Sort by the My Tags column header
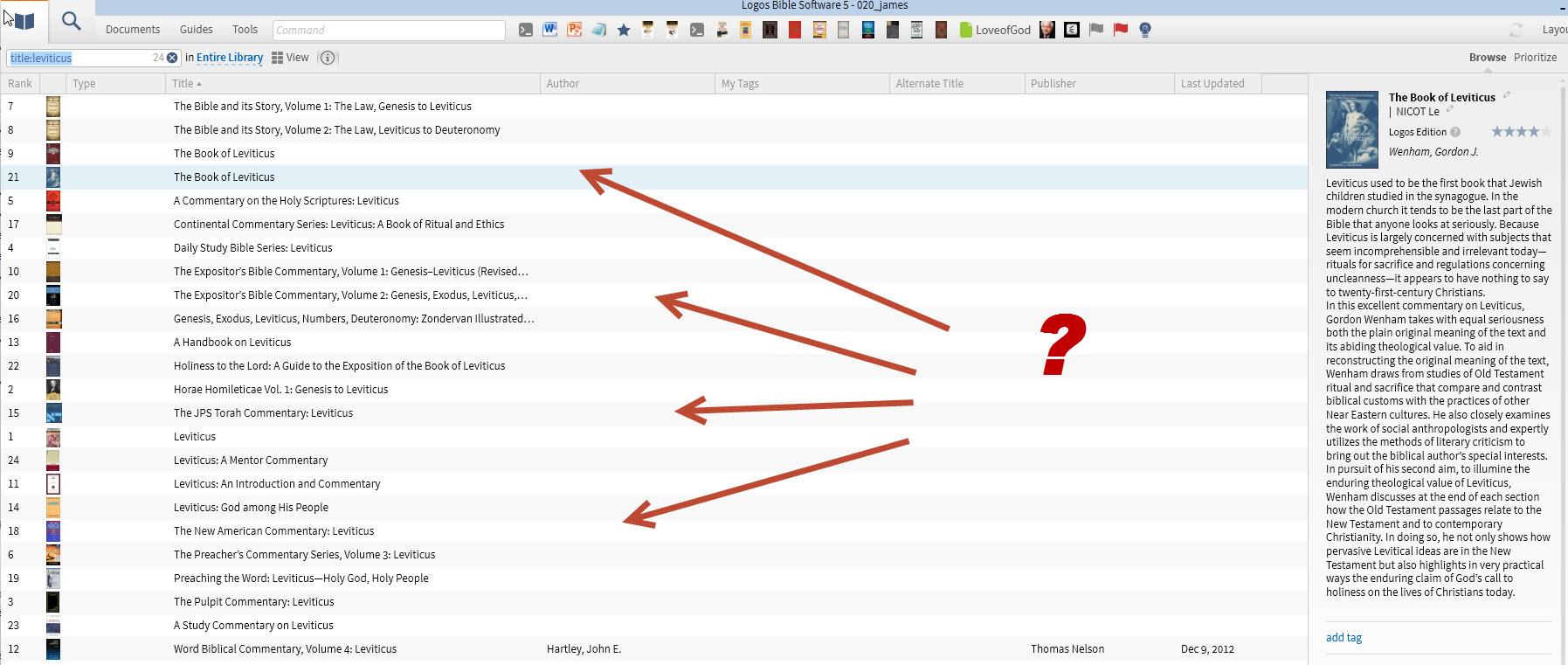 coord(802,84)
